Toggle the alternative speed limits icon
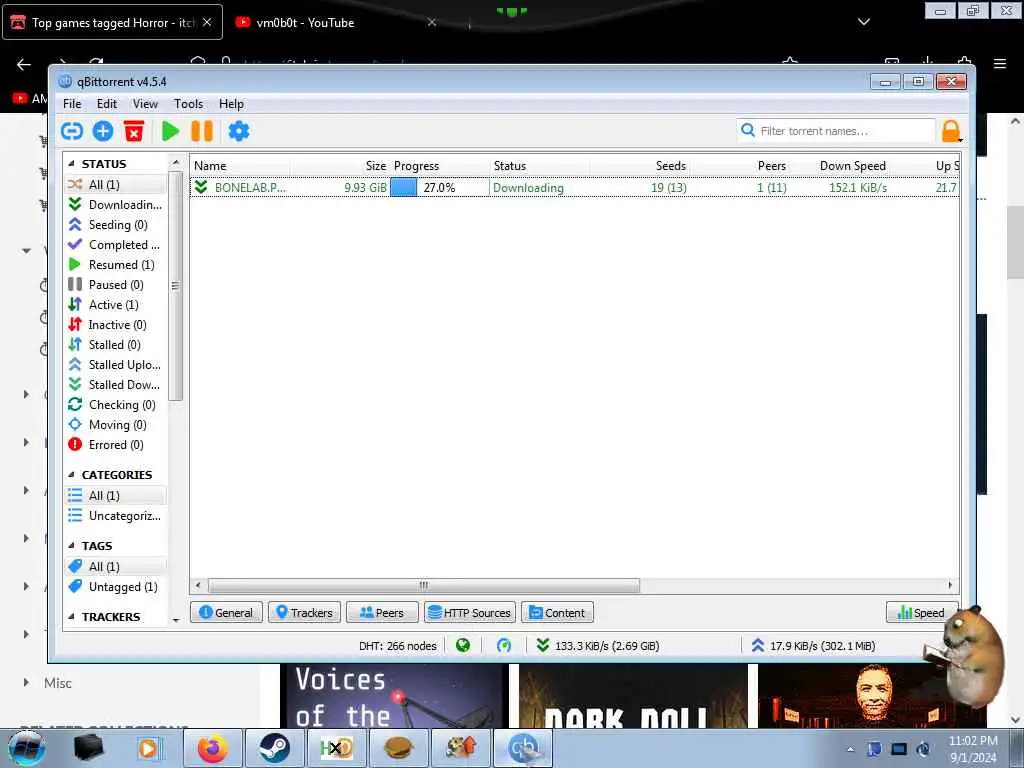Image resolution: width=1024 pixels, height=768 pixels. coord(504,646)
